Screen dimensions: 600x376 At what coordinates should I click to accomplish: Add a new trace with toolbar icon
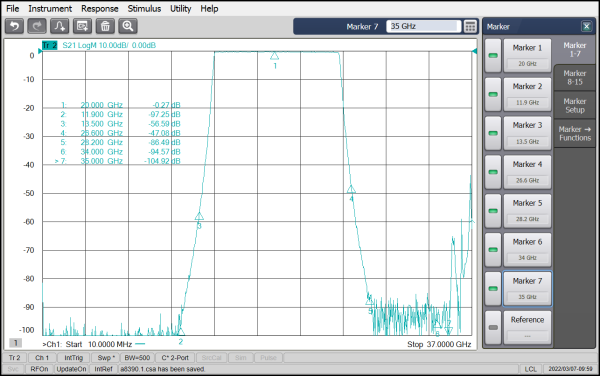60,26
